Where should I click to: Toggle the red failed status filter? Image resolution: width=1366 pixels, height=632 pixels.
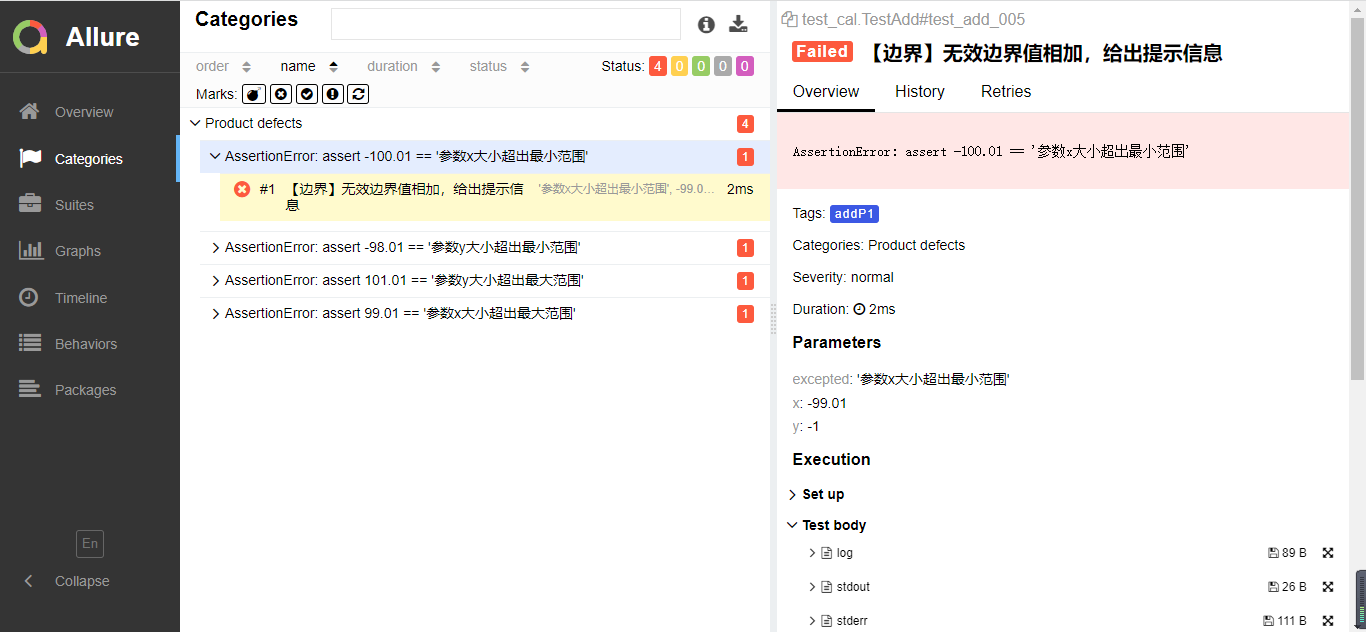tap(657, 67)
